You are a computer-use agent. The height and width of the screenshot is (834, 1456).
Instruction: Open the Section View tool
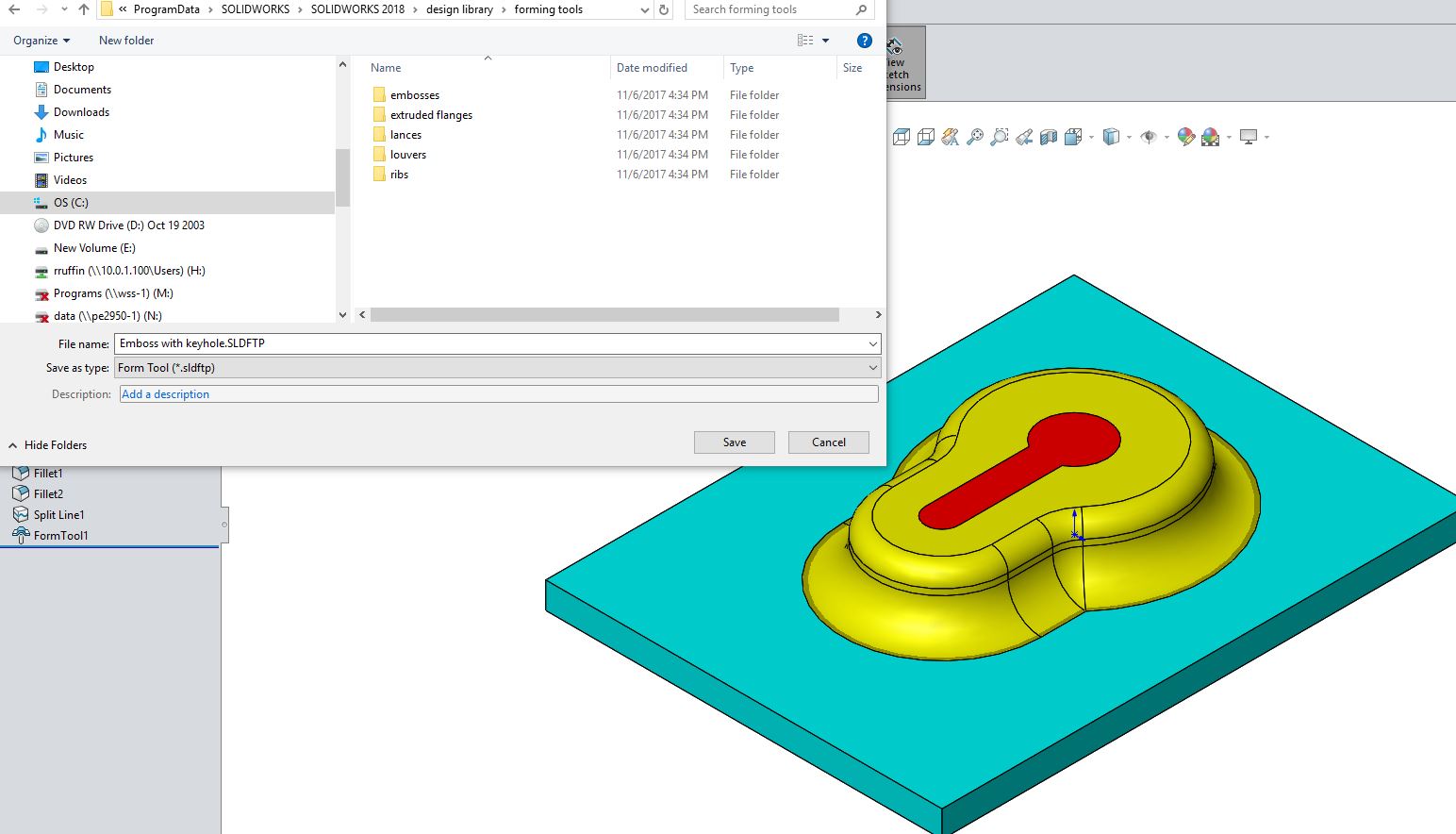pyautogui.click(x=1049, y=136)
